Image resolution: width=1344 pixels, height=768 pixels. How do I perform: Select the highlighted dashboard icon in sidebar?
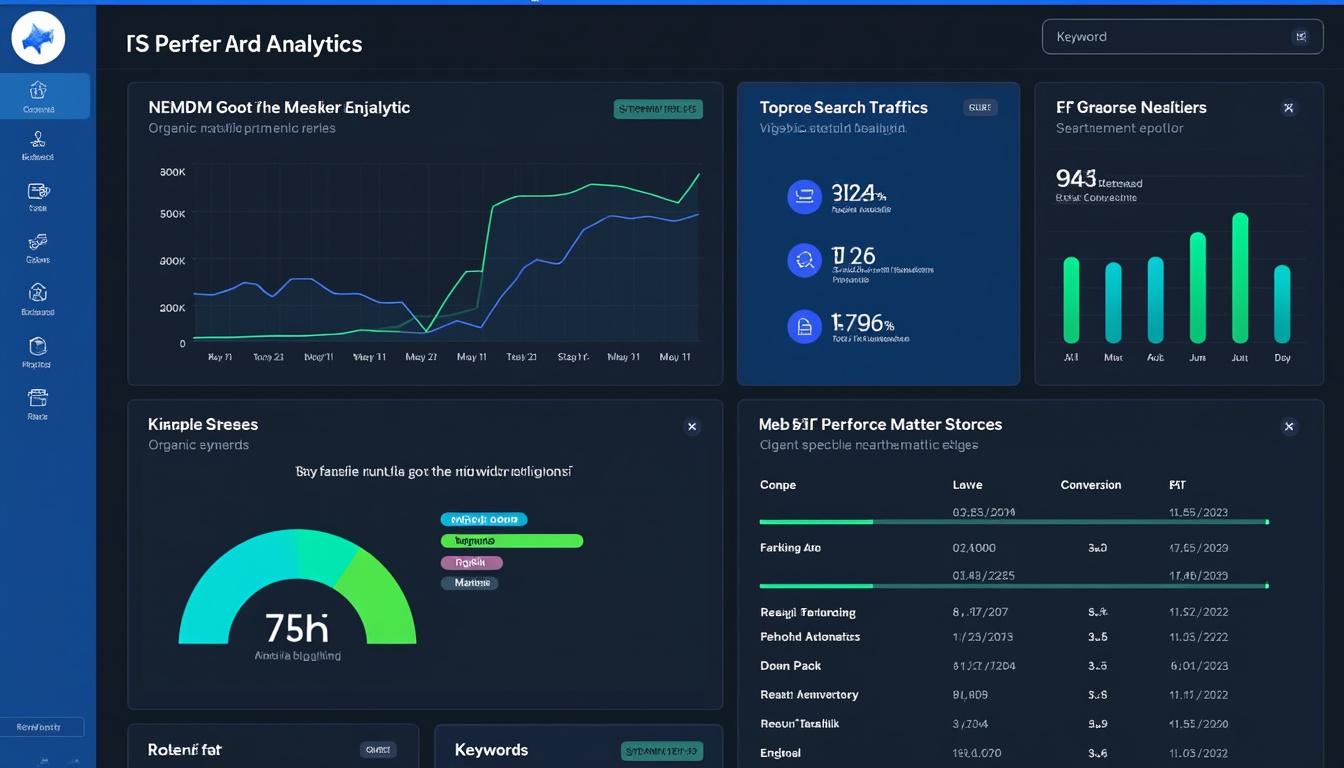pos(37,95)
